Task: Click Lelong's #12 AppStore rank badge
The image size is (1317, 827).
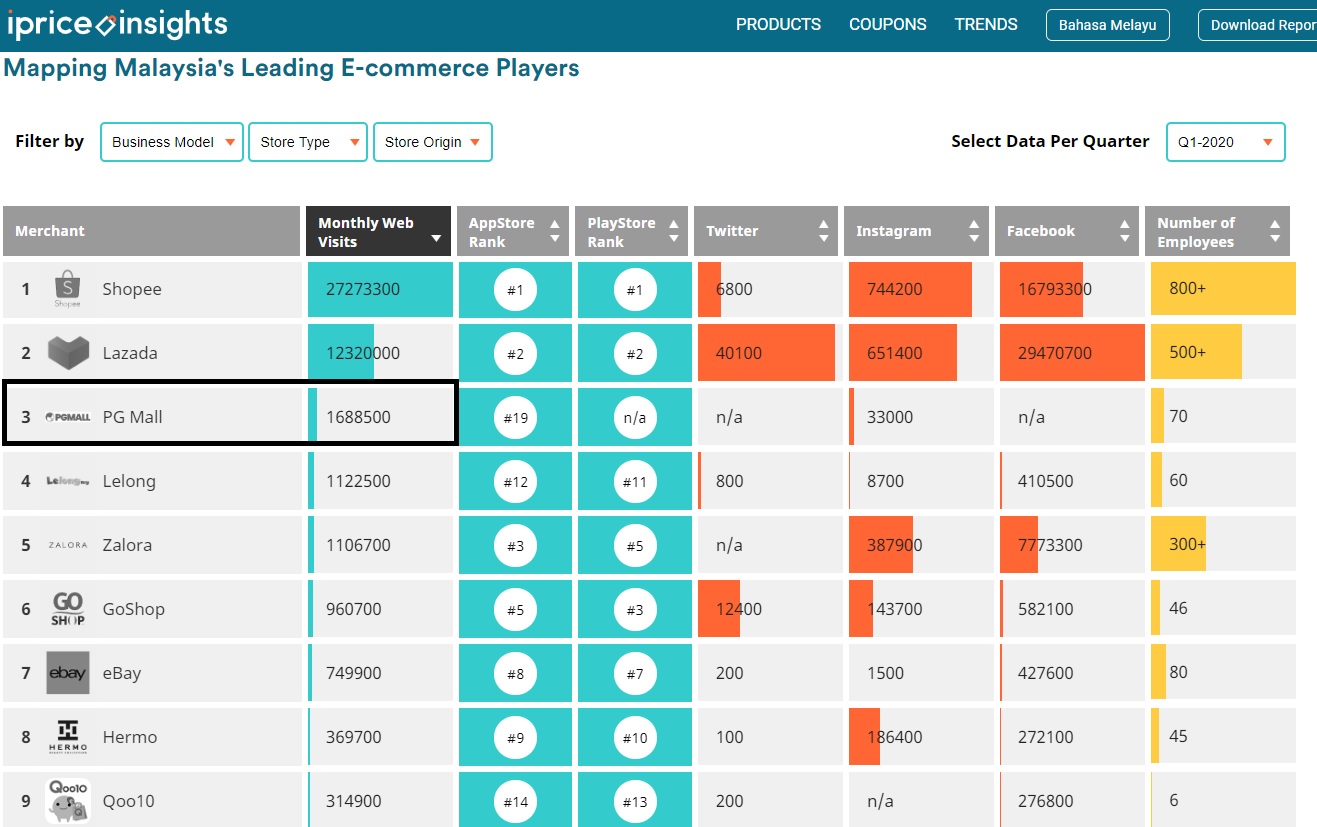Action: (515, 482)
